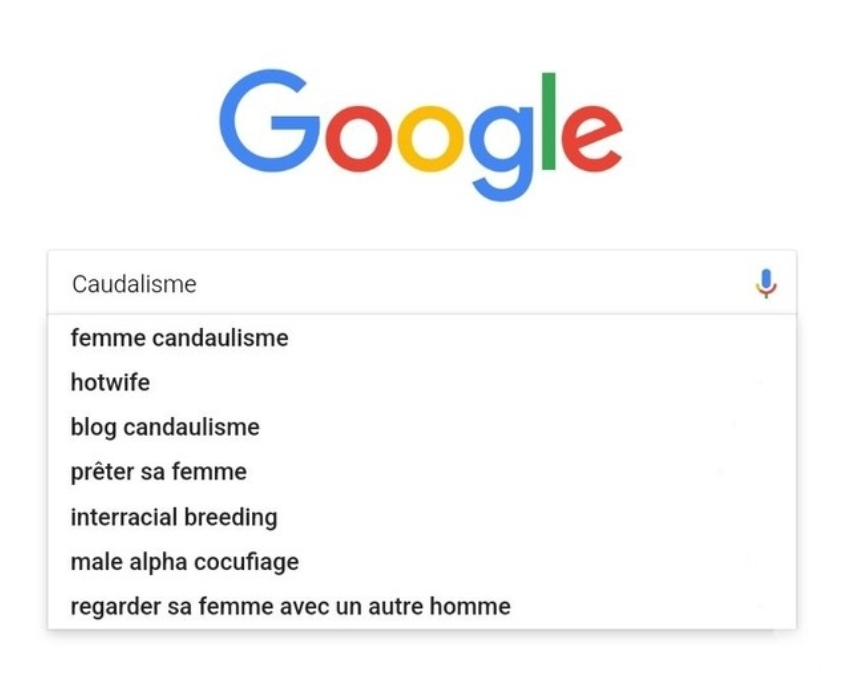The image size is (843, 691).
Task: Choose the 'hotwife' suggestion
Action: coord(110,382)
